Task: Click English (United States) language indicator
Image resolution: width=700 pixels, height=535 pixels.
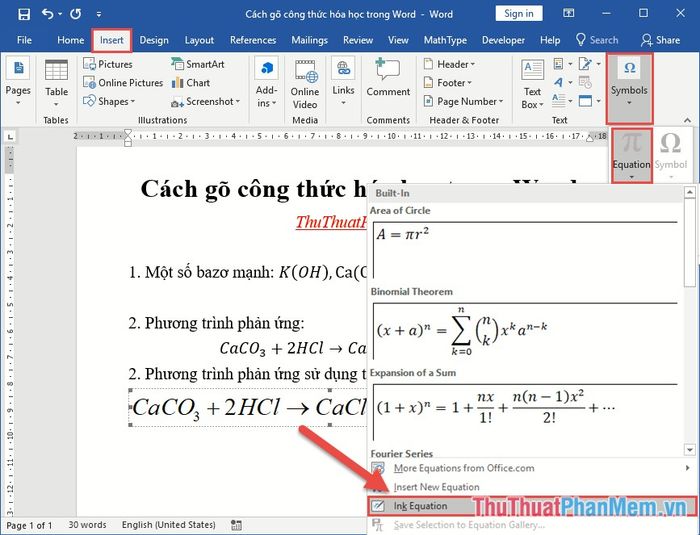Action: pos(169,525)
